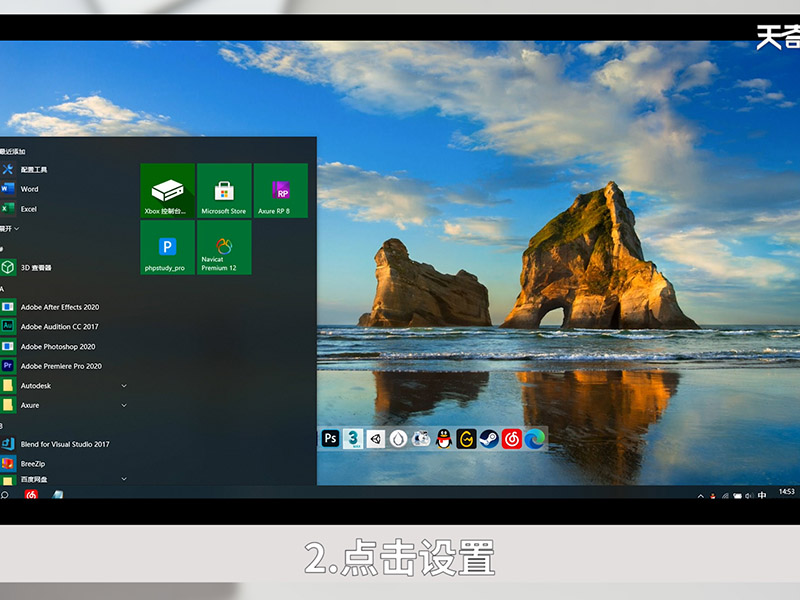Open the phpstudy_pro tile
Viewport: 800px width, 600px height.
click(x=167, y=247)
